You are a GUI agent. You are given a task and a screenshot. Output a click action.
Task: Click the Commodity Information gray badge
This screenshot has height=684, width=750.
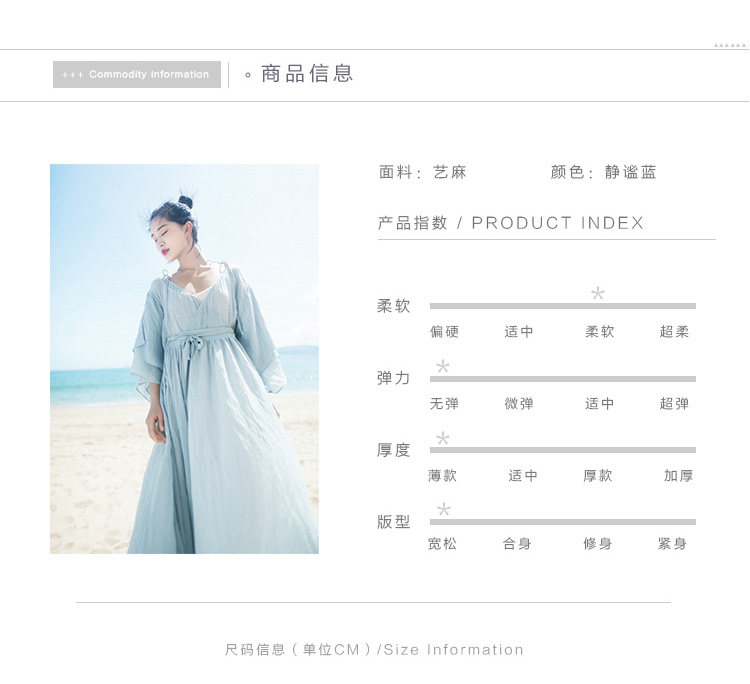click(137, 74)
